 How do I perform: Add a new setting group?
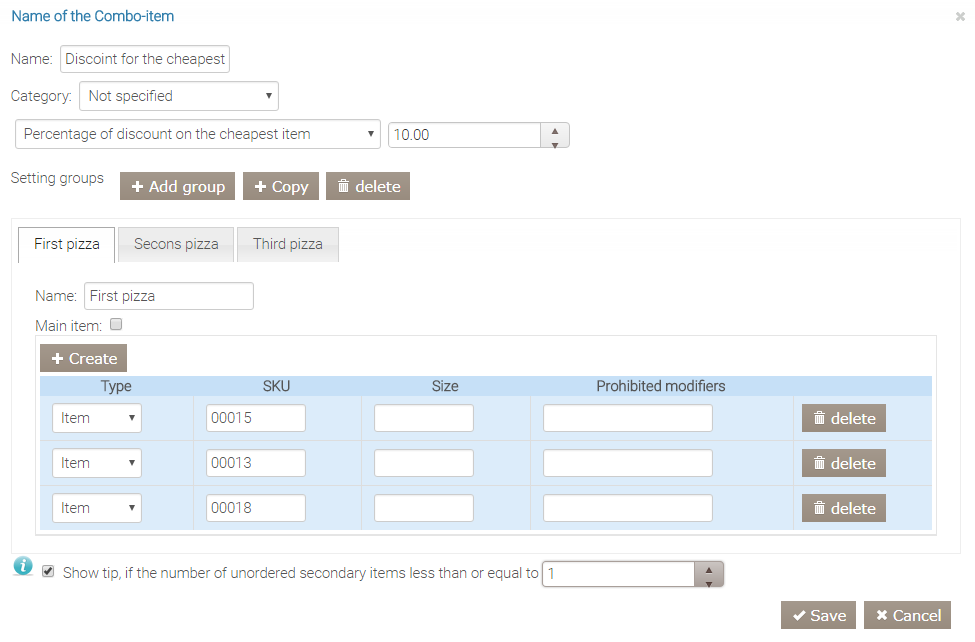(178, 187)
